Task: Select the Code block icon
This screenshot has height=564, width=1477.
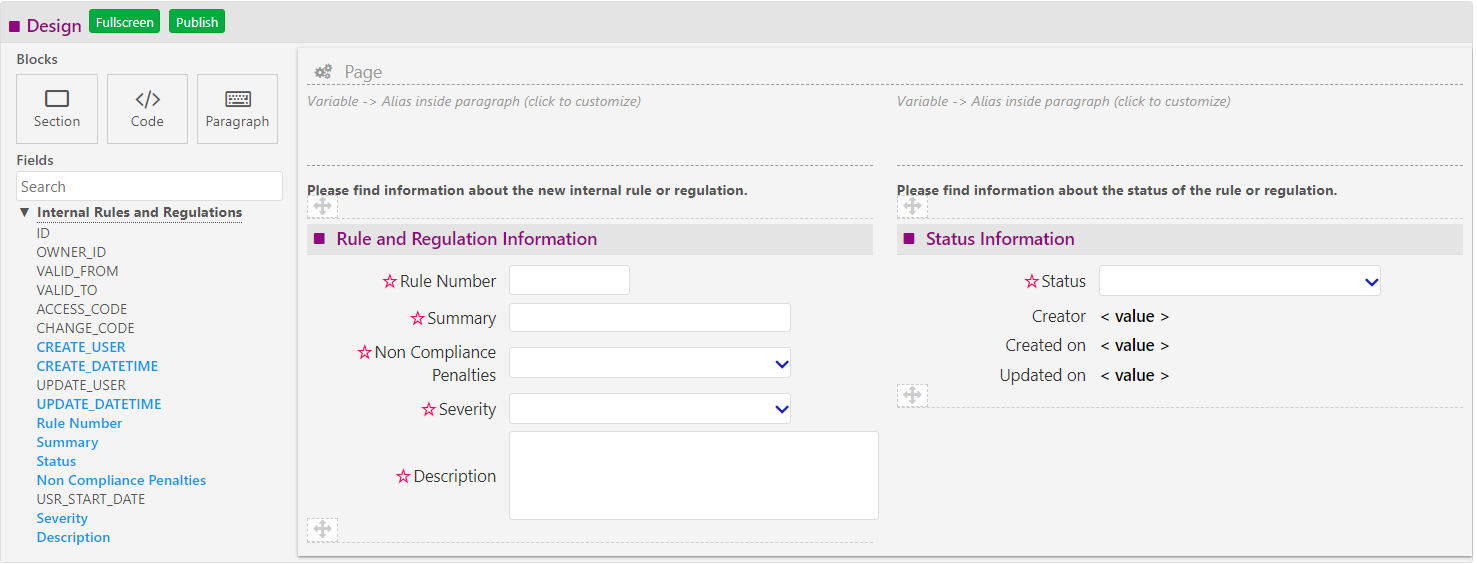Action: click(147, 99)
